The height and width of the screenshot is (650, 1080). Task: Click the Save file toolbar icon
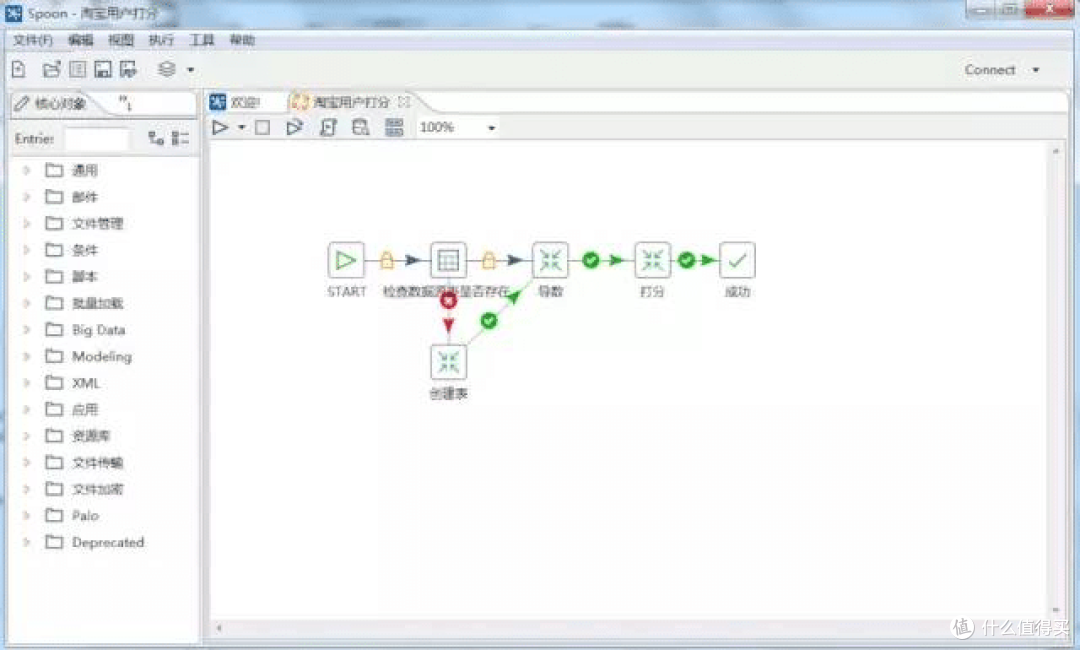(x=103, y=69)
